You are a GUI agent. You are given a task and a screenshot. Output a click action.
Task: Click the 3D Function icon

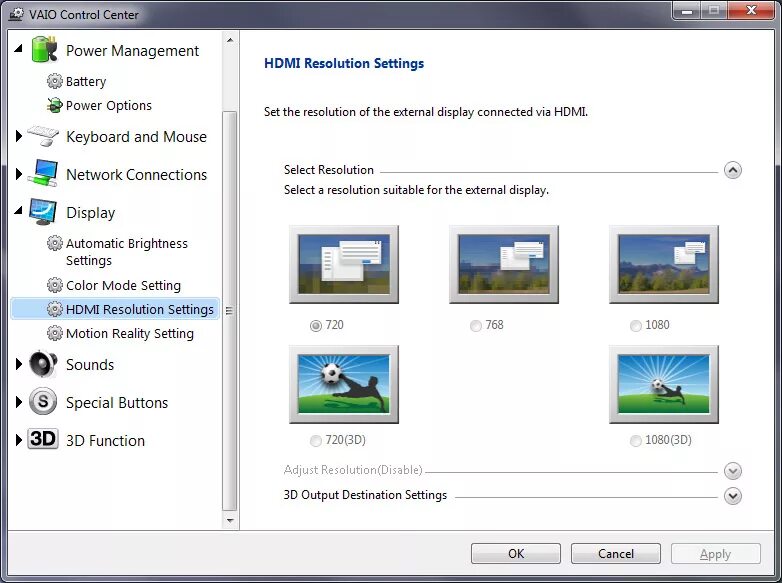click(43, 439)
